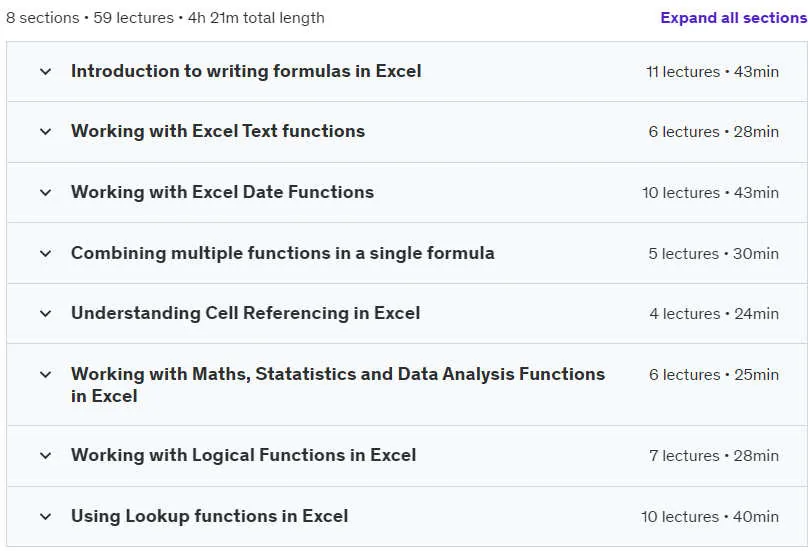808x551 pixels.
Task: Click the 5 lectures • 30min label
Action: coord(713,254)
